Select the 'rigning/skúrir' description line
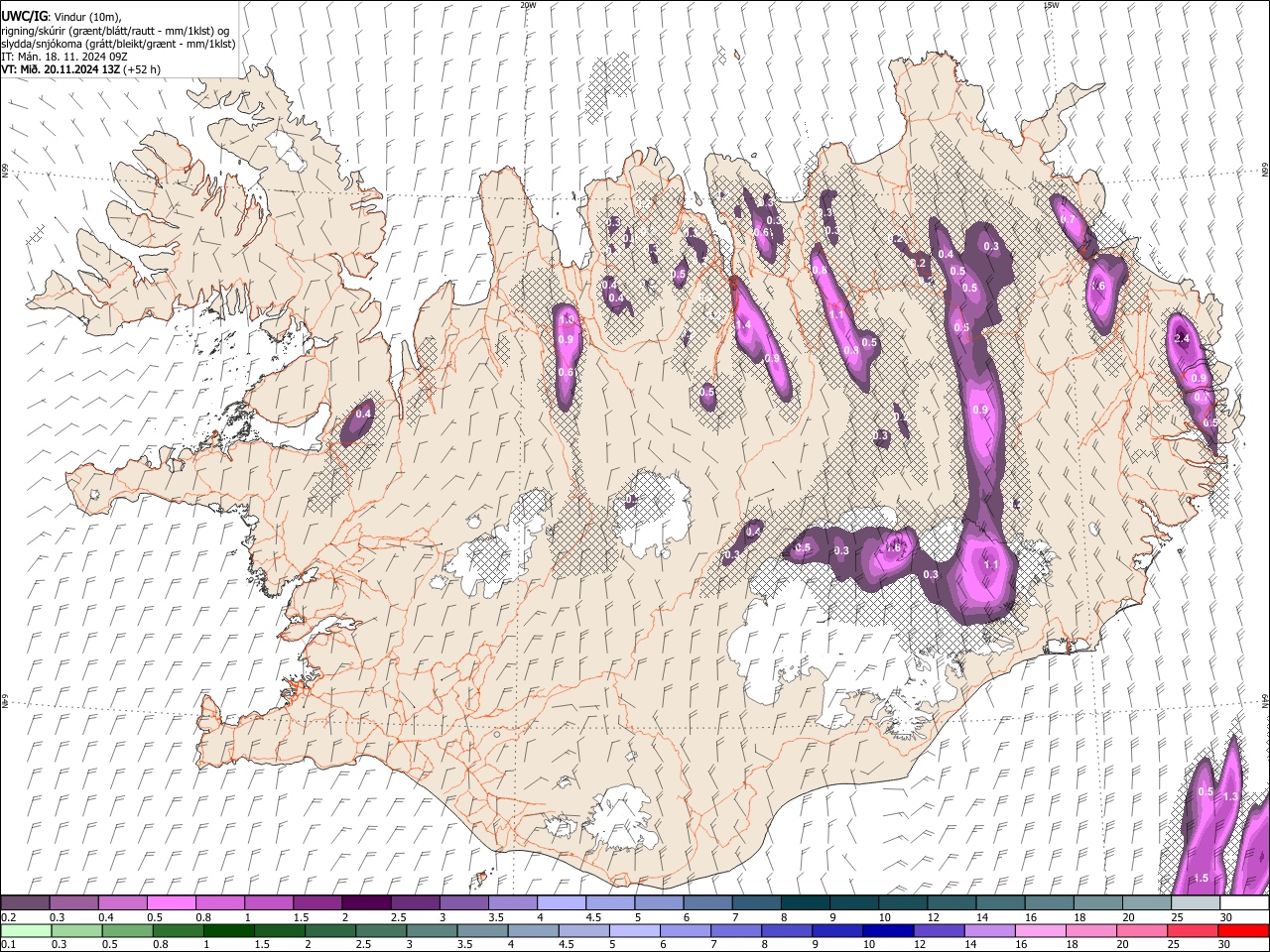 tap(115, 31)
